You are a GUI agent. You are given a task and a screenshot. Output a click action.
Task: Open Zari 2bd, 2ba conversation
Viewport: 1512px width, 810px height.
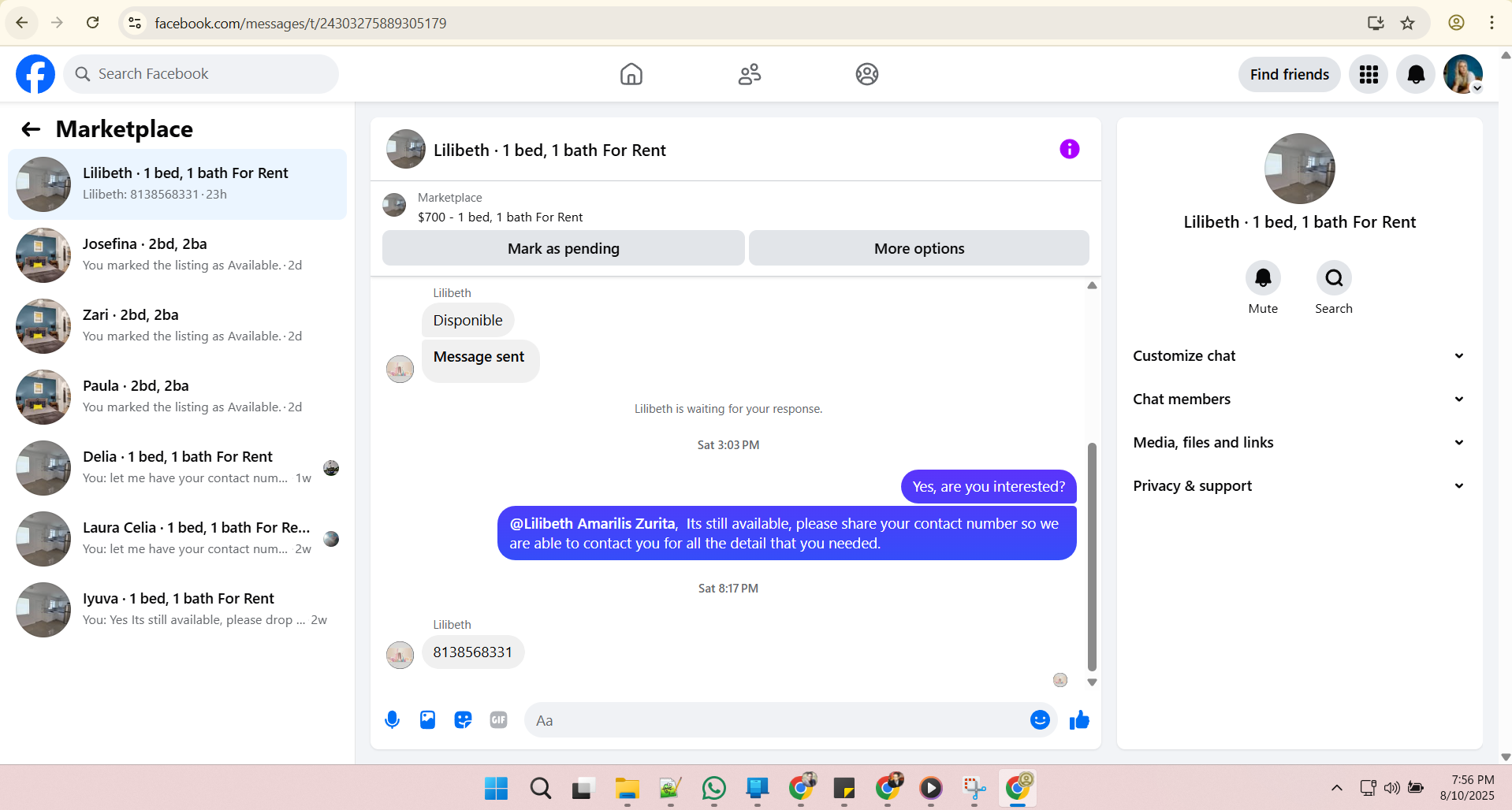[177, 326]
